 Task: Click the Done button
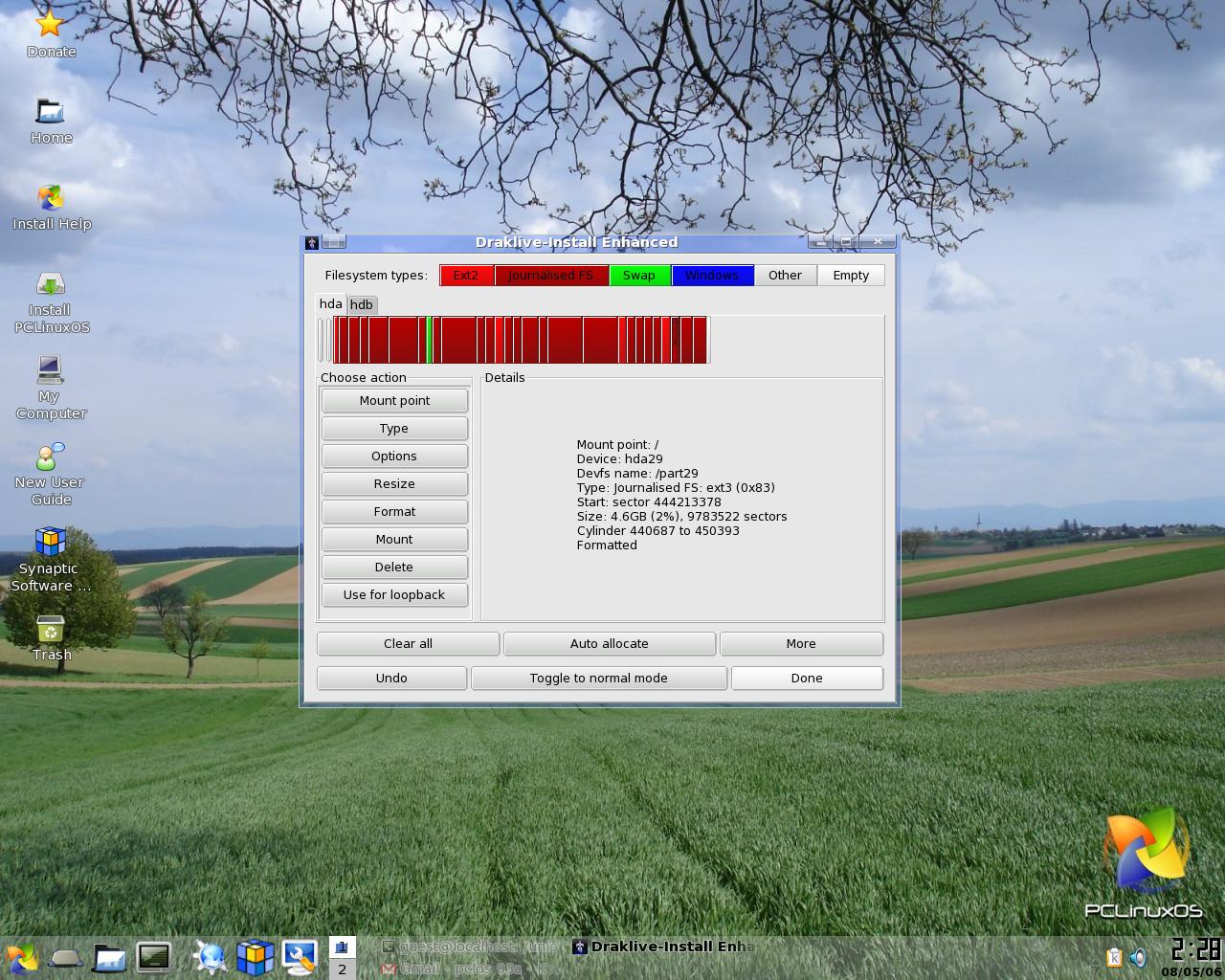(x=807, y=679)
